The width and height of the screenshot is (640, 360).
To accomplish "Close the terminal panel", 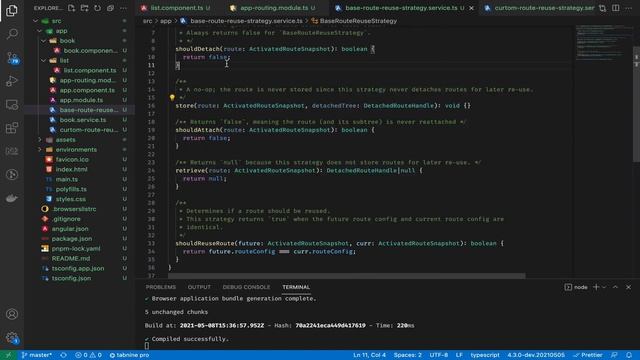I will coord(629,287).
